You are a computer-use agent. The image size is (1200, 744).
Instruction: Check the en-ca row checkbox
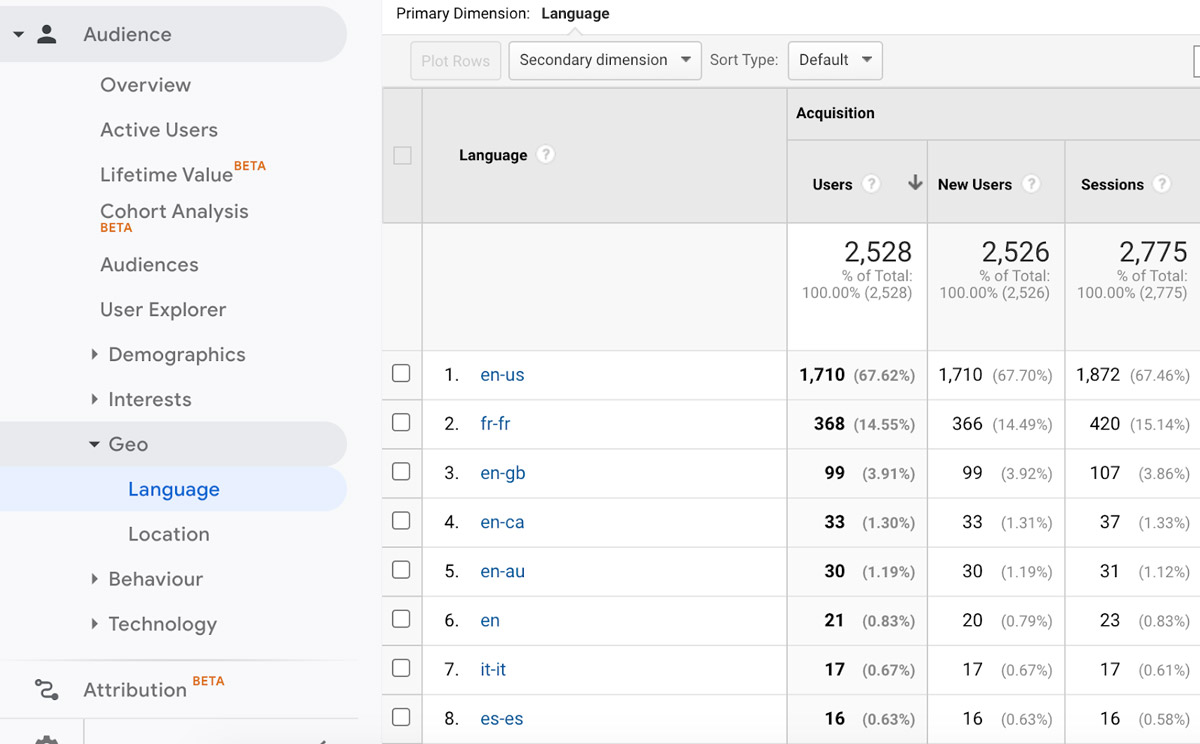click(x=401, y=520)
